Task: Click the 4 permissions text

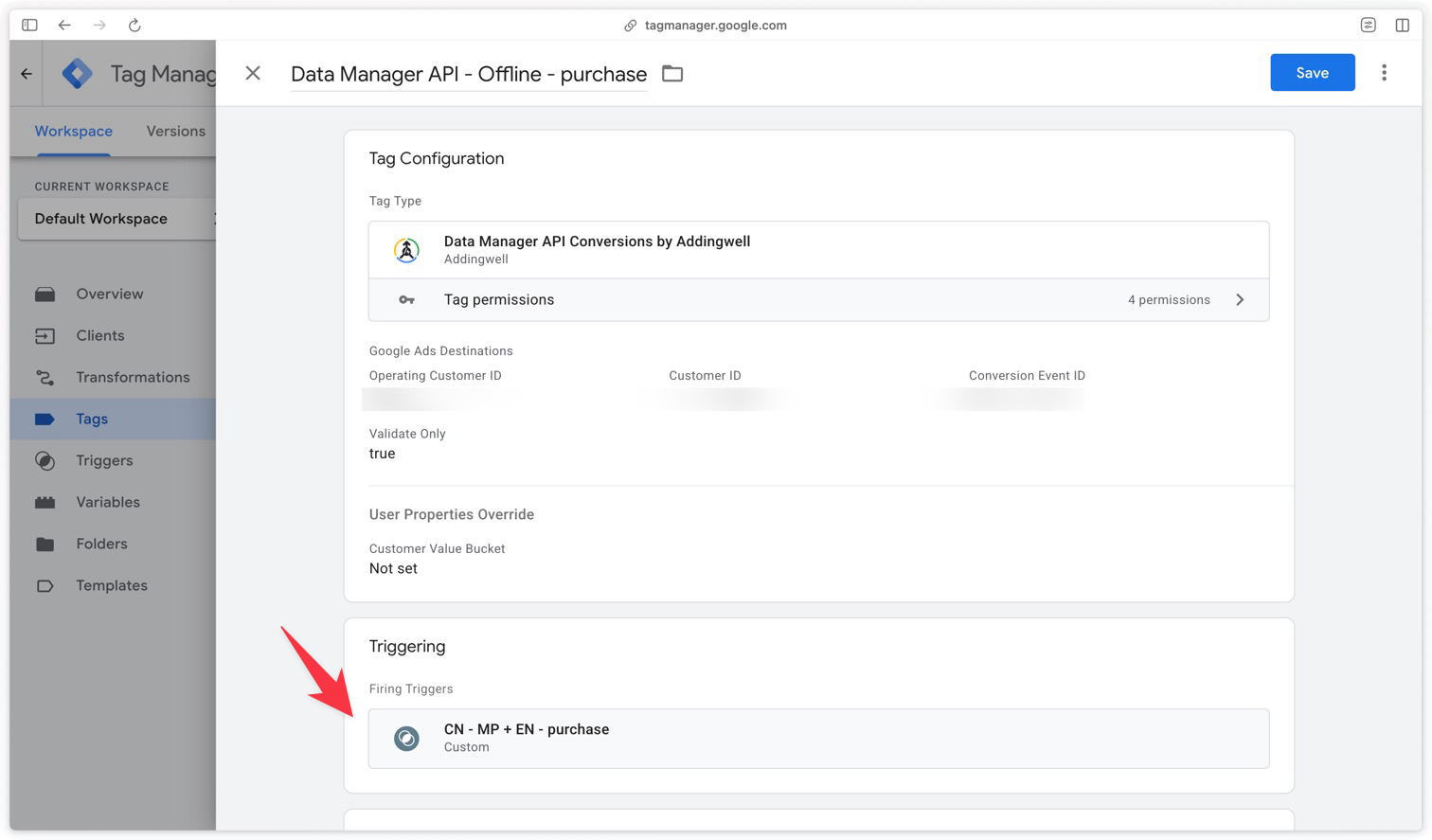Action: coord(1169,299)
